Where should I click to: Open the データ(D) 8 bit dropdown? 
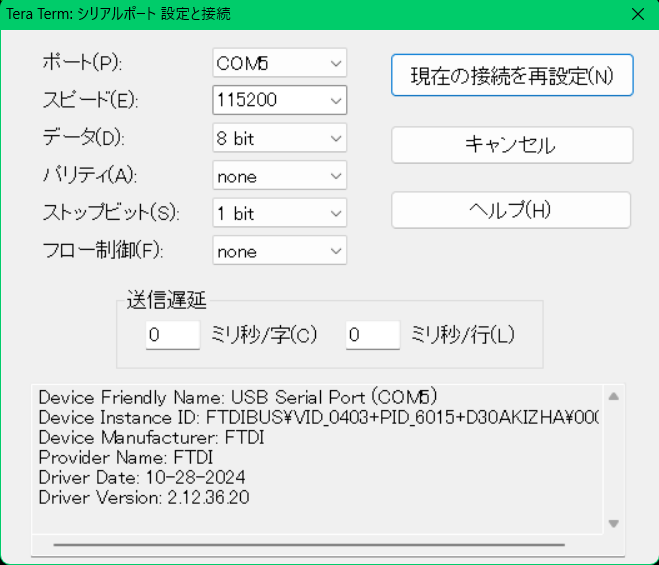click(279, 139)
